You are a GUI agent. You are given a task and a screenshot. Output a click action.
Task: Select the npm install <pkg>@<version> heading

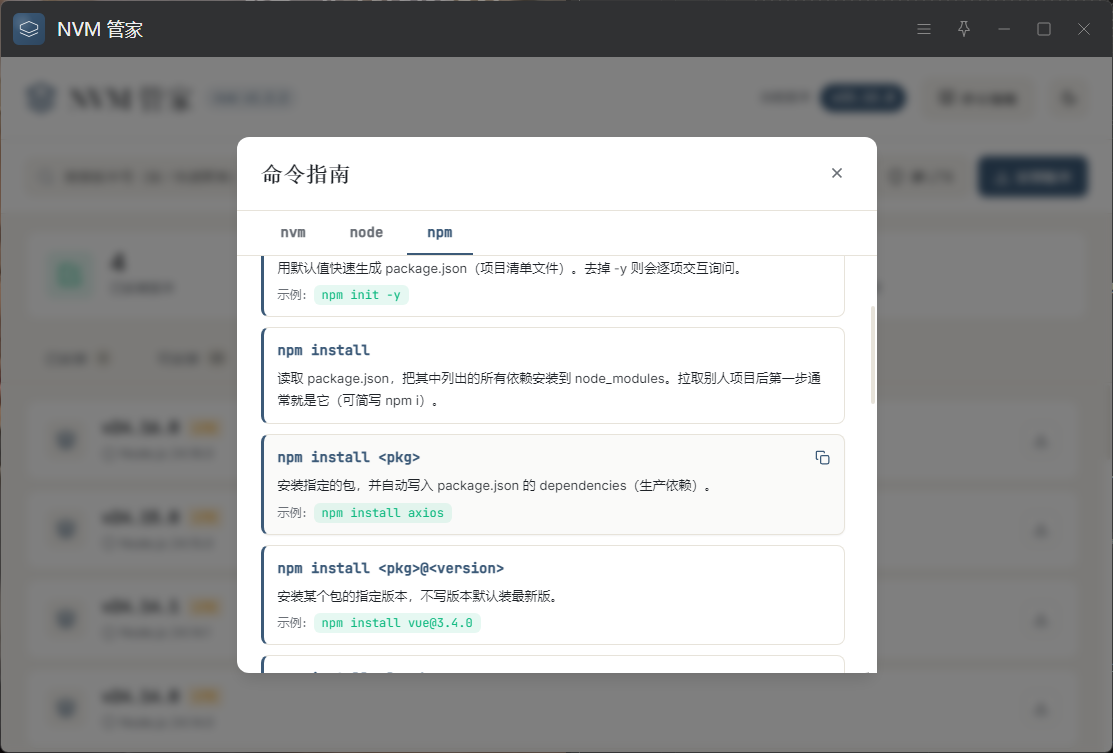(x=390, y=568)
